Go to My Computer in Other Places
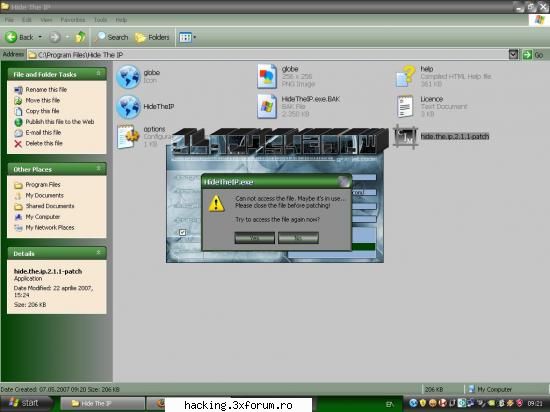This screenshot has width=550, height=412. click(37, 217)
